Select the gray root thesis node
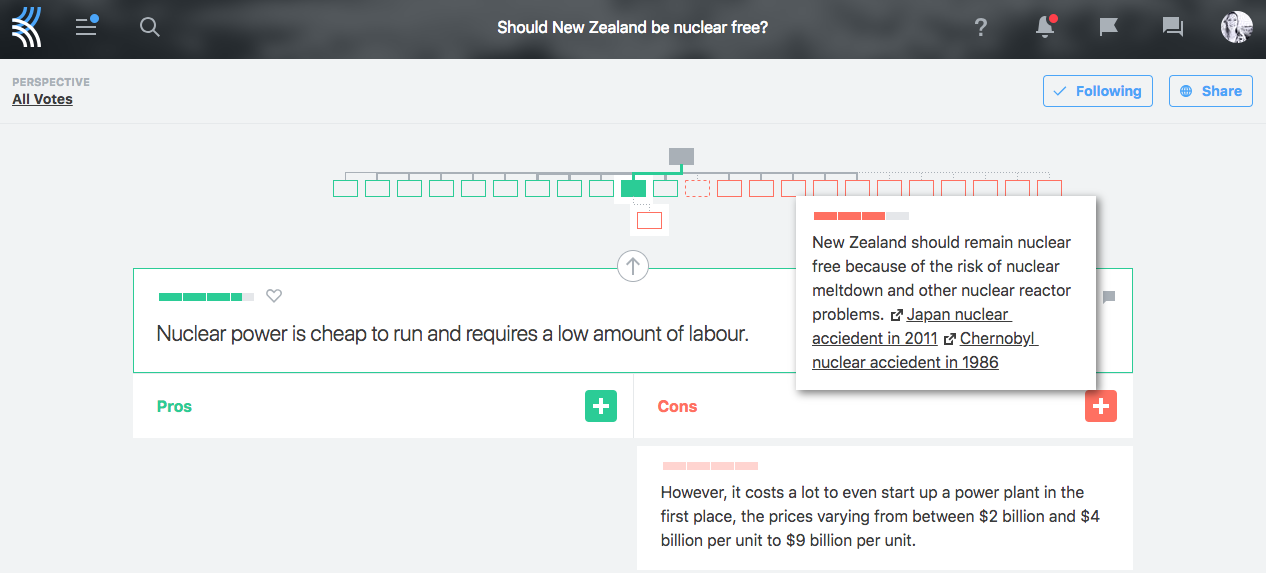 pos(681,156)
